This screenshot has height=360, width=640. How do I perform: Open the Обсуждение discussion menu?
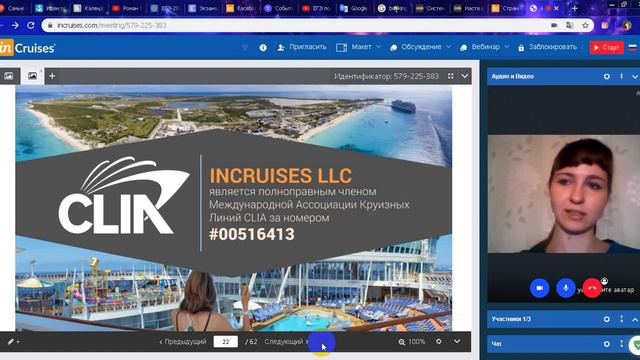pos(420,47)
